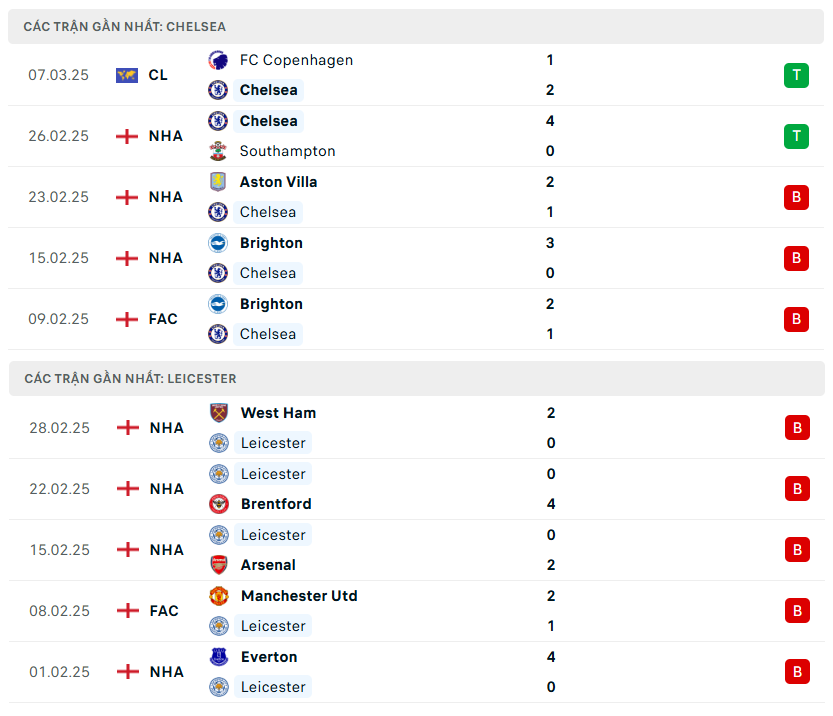Click the Manchester Utd club crest
The image size is (833, 716).
(x=218, y=596)
